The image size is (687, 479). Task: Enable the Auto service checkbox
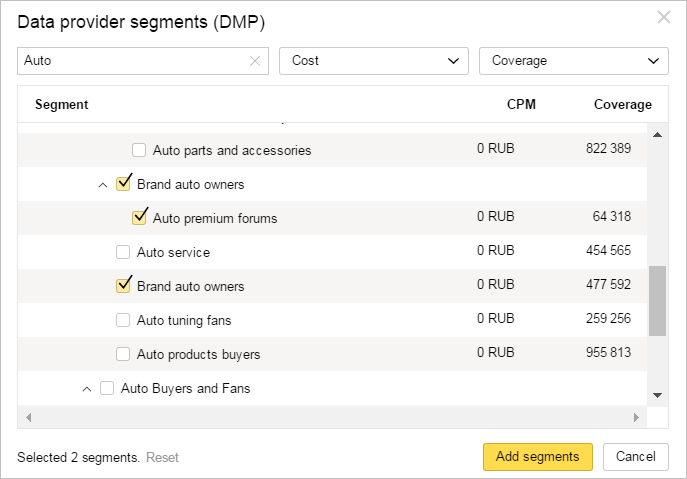123,252
